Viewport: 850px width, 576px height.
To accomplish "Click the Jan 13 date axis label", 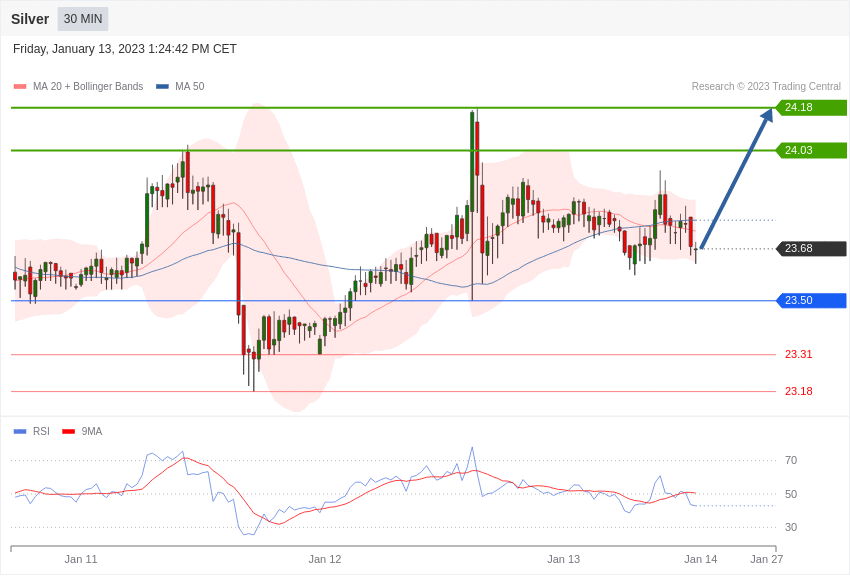I will [x=563, y=559].
